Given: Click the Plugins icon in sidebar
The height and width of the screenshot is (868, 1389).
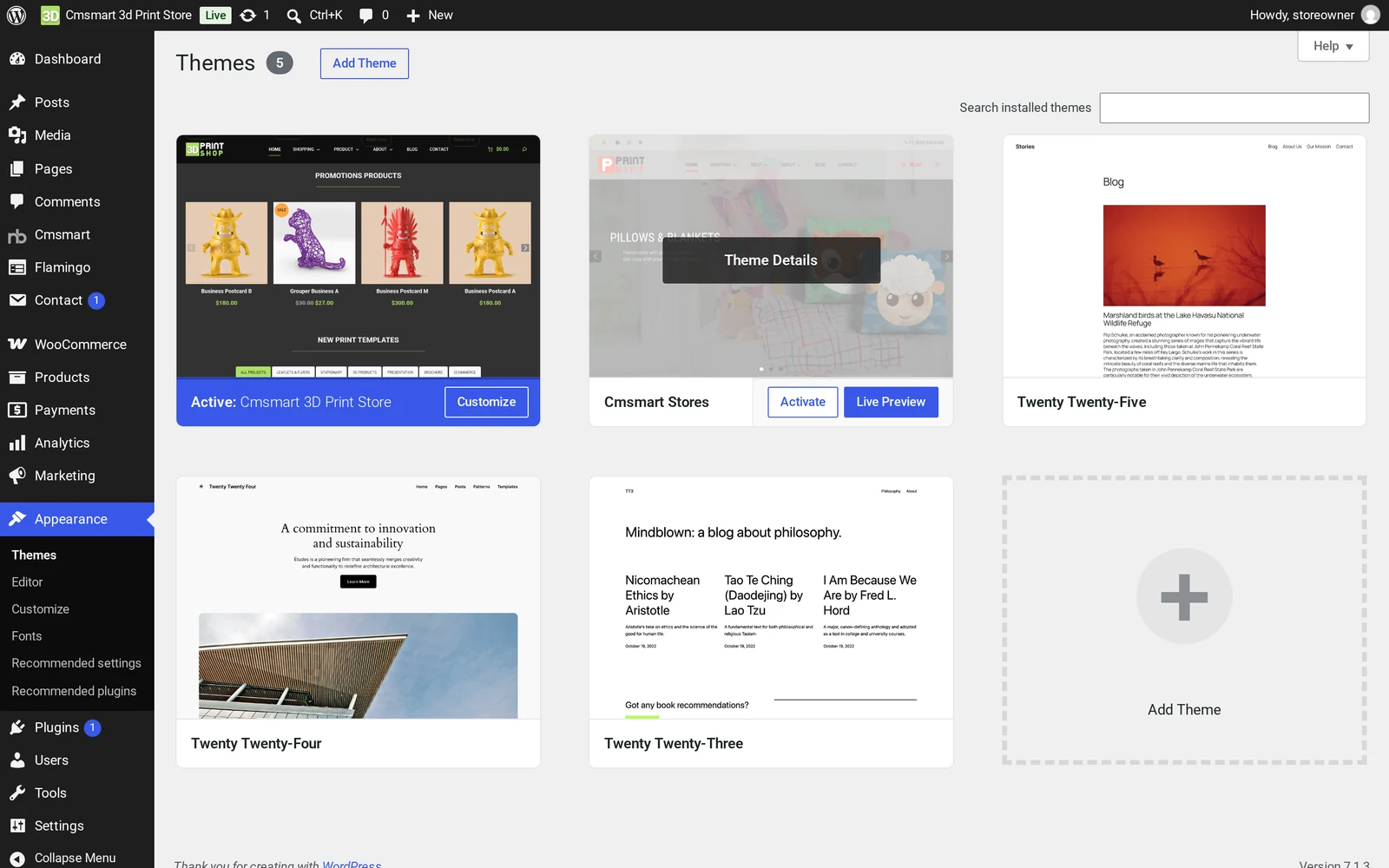Looking at the screenshot, I should (17, 727).
